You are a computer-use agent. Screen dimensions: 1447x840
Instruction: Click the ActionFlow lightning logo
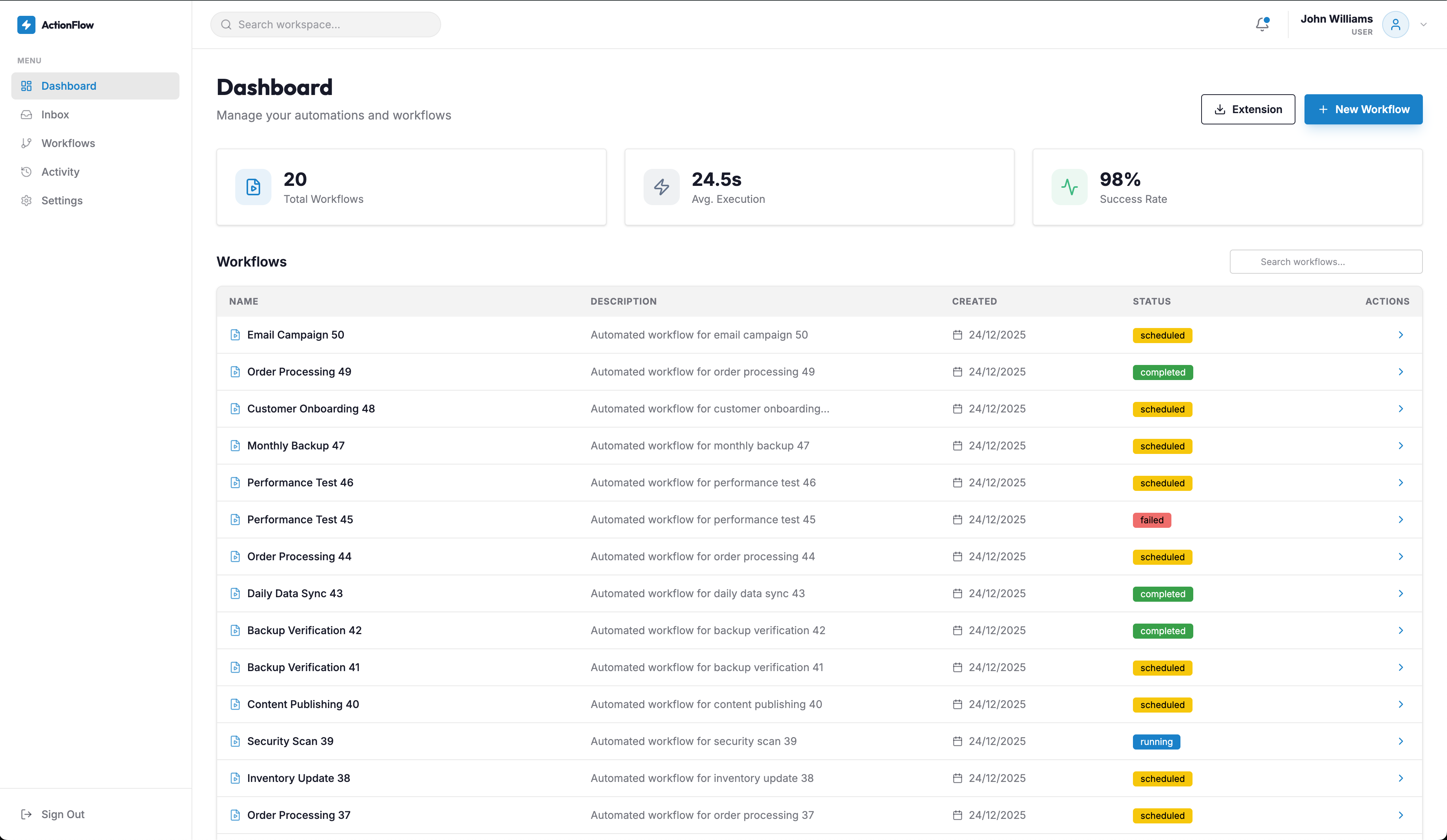click(x=26, y=25)
